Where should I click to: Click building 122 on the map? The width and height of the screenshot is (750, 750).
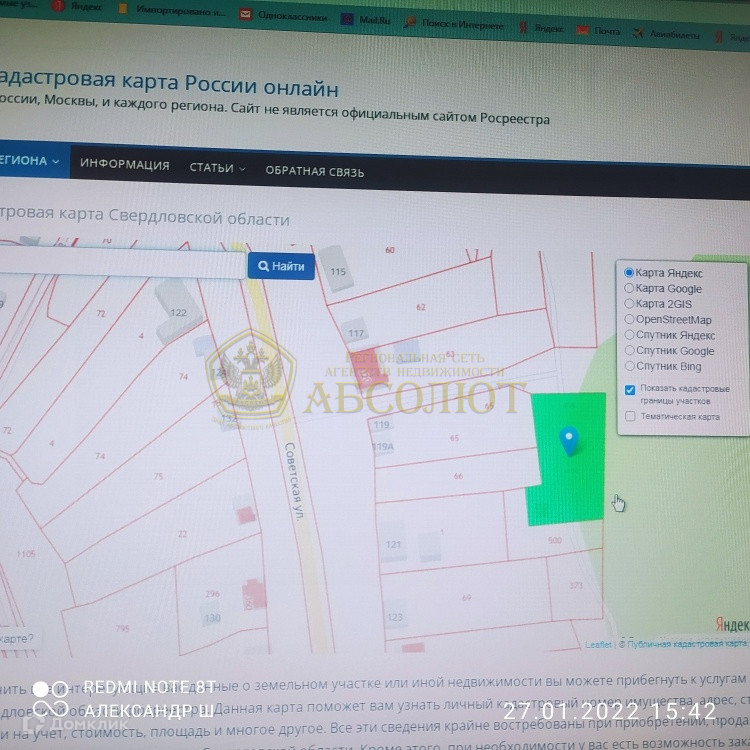click(x=178, y=312)
